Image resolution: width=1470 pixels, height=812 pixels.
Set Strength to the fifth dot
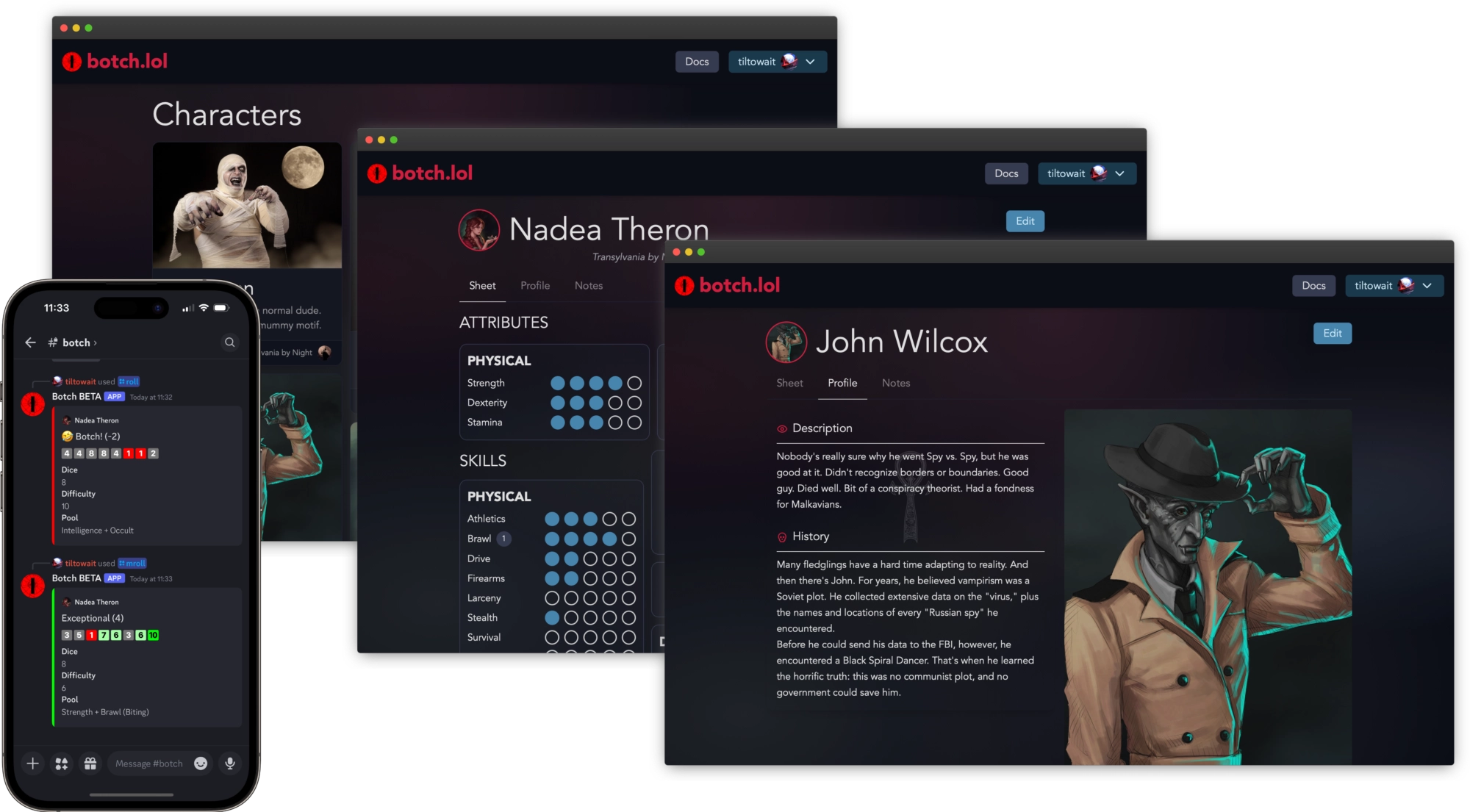tap(634, 383)
